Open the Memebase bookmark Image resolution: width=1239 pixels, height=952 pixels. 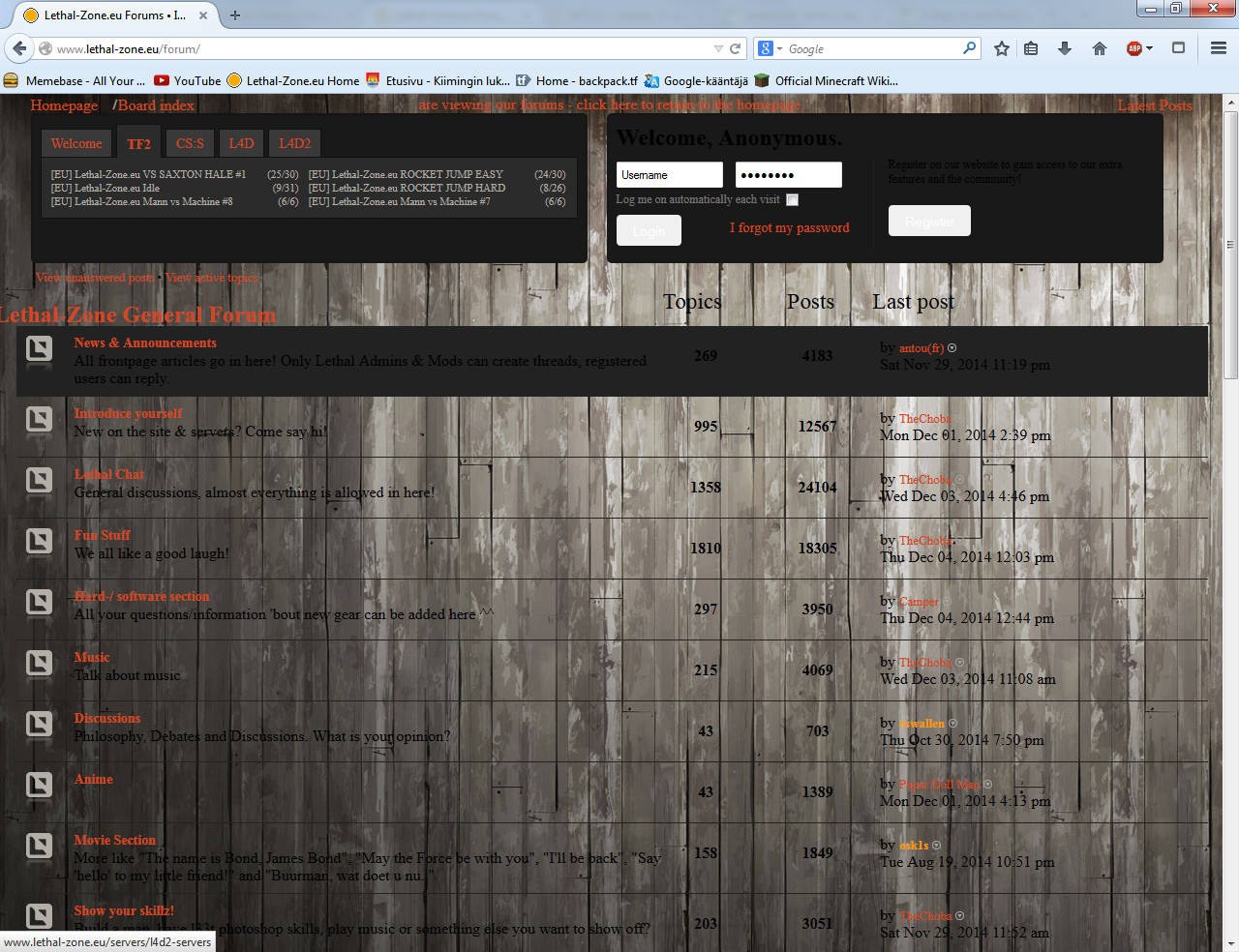75,80
